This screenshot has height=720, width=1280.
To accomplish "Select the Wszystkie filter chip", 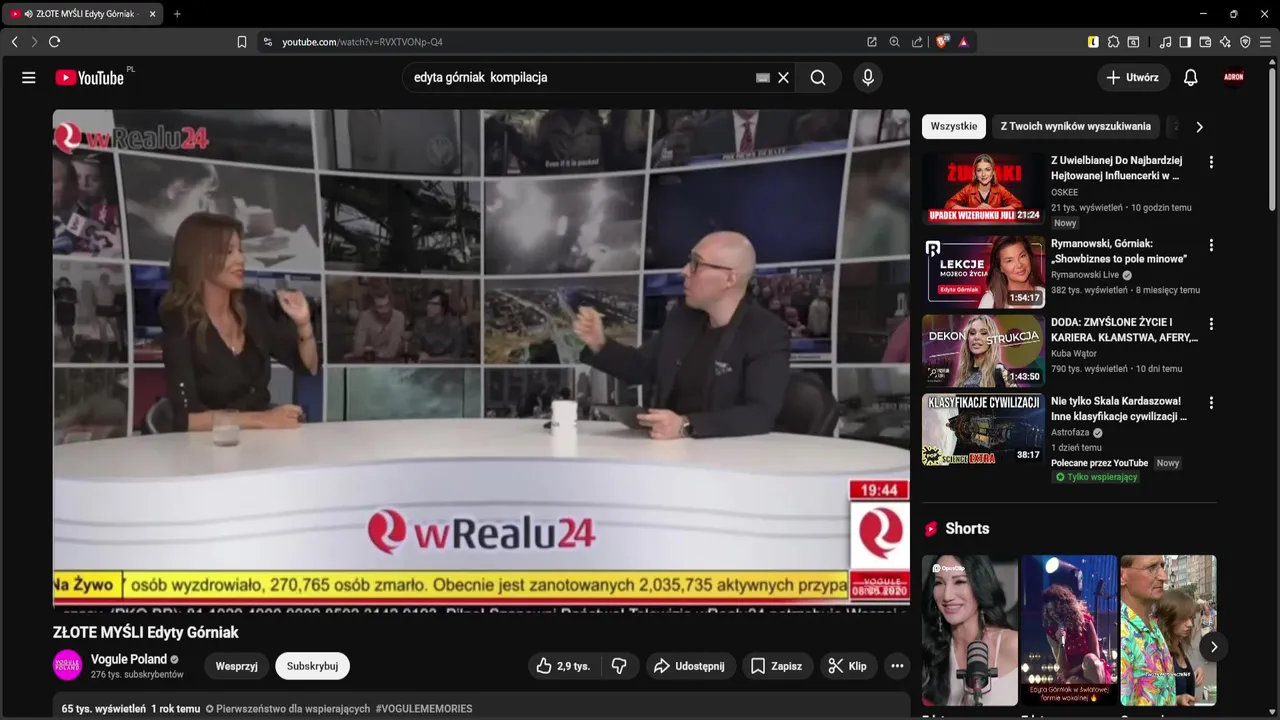I will point(954,126).
